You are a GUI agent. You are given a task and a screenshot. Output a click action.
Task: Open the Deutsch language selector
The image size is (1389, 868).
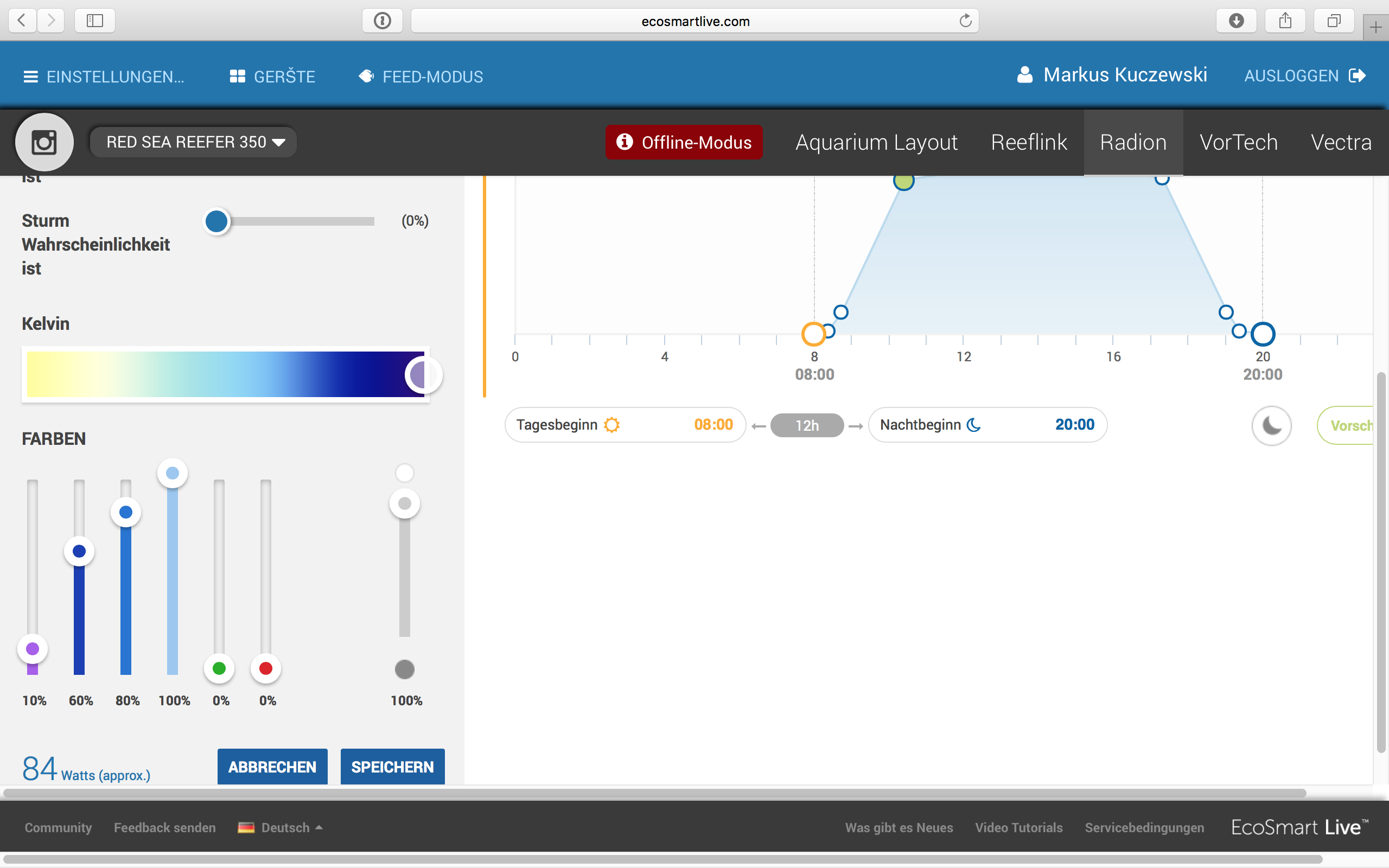(x=281, y=827)
